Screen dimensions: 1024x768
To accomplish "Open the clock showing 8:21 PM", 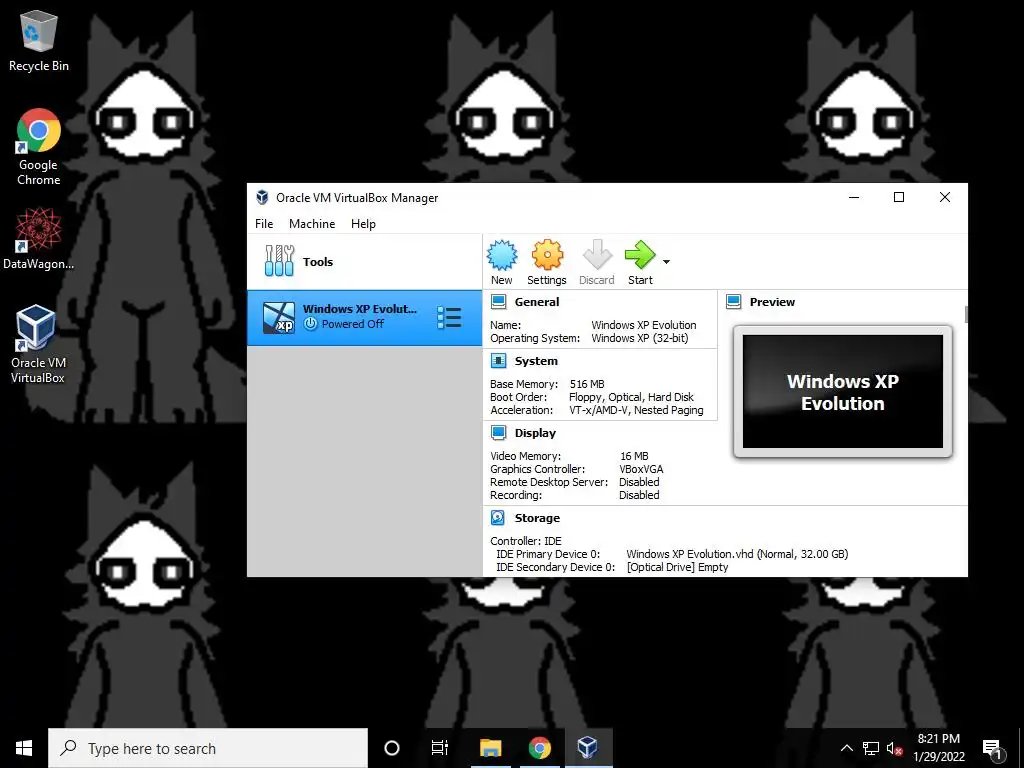I will click(939, 748).
